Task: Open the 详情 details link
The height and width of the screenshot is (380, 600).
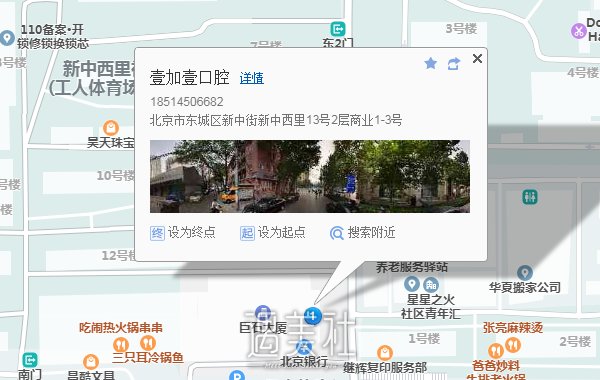Action: pyautogui.click(x=251, y=78)
